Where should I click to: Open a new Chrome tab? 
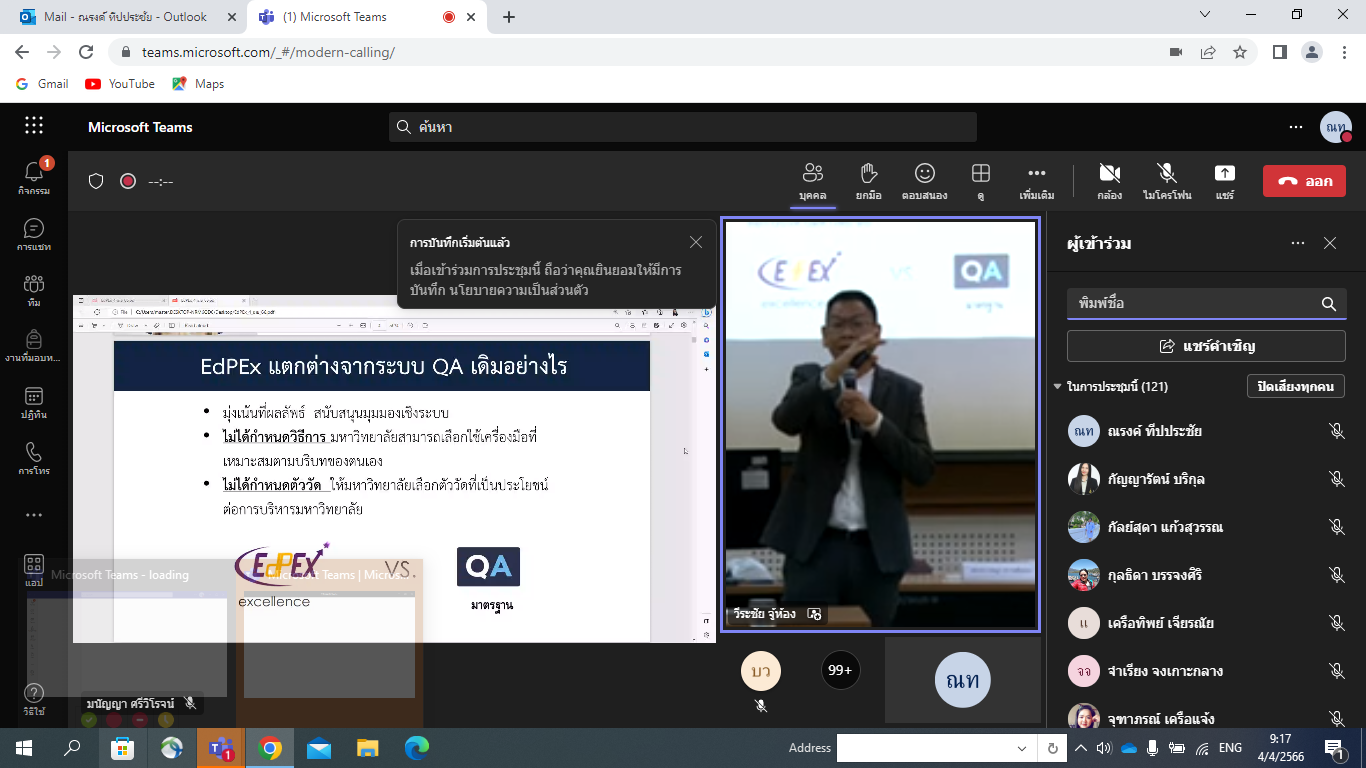pos(509,17)
